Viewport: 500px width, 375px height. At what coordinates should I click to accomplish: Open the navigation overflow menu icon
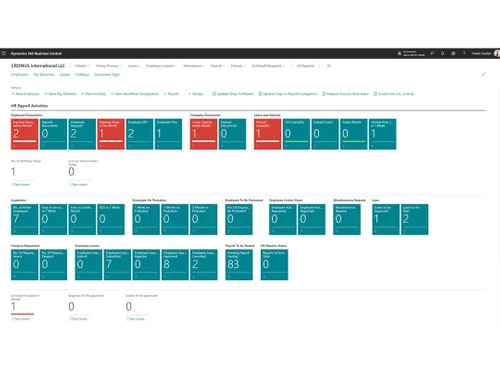329,66
